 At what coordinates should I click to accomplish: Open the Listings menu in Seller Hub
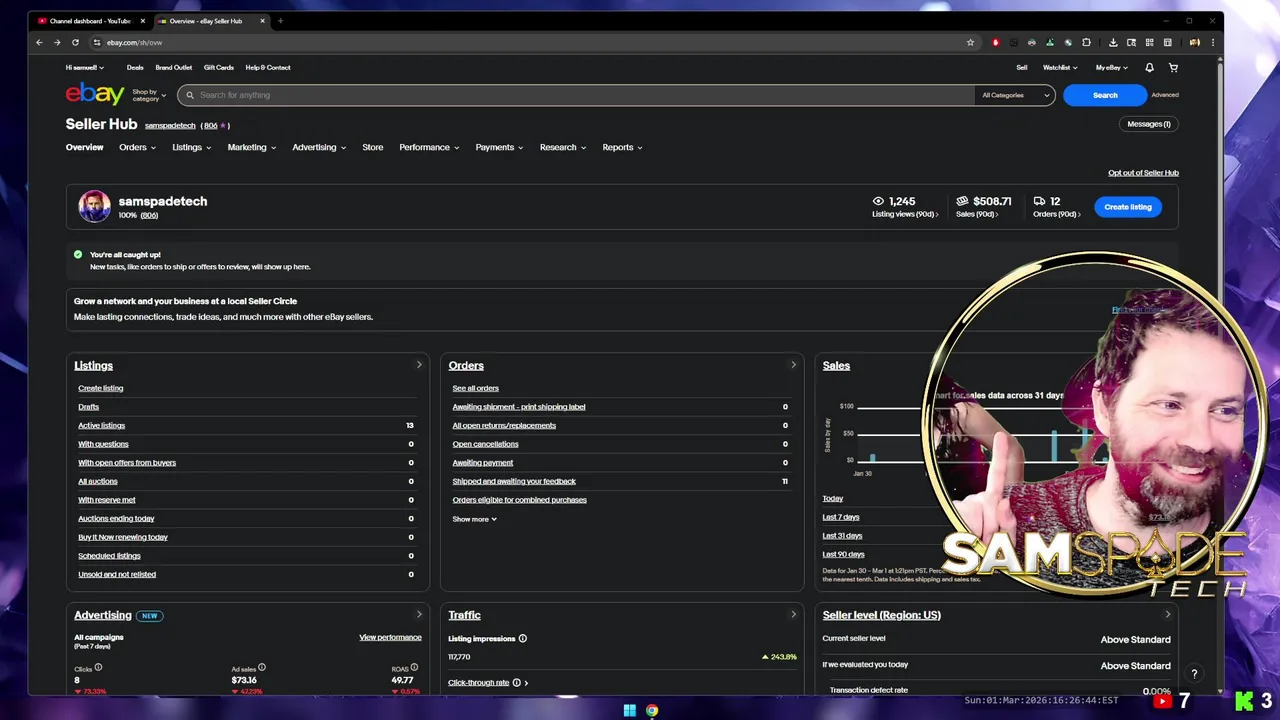[x=191, y=147]
